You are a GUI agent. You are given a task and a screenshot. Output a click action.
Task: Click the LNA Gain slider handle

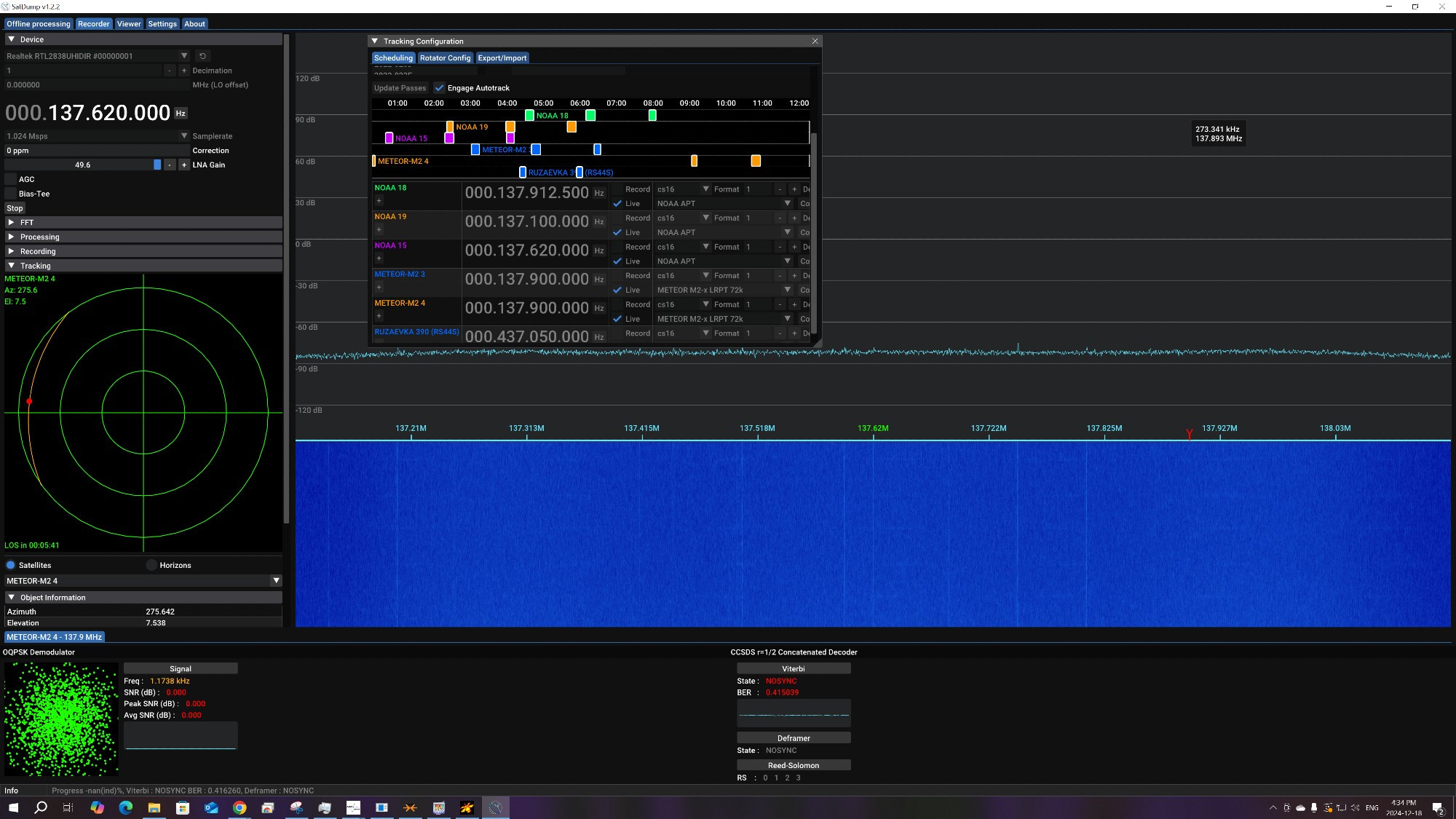click(x=157, y=165)
